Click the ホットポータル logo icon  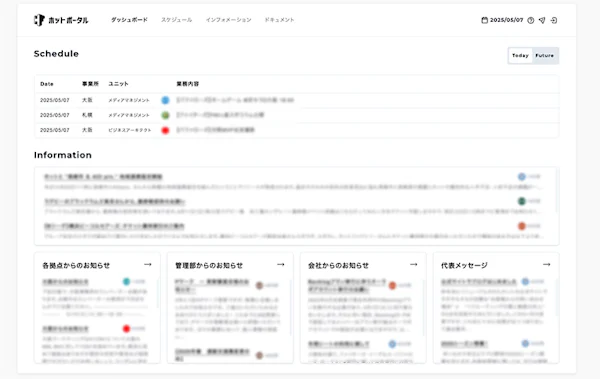tap(39, 20)
